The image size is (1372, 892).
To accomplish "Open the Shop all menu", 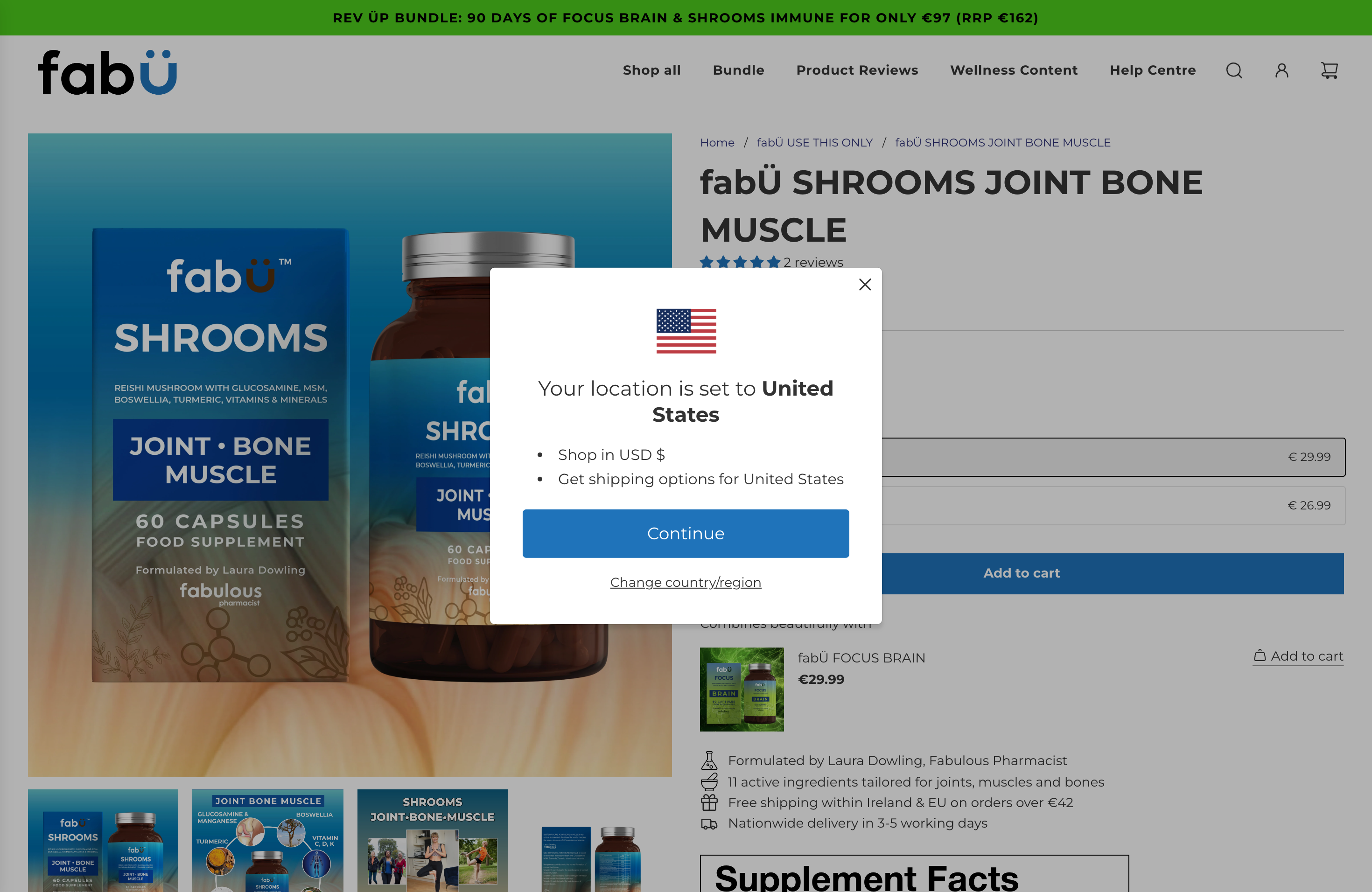I will (x=651, y=70).
